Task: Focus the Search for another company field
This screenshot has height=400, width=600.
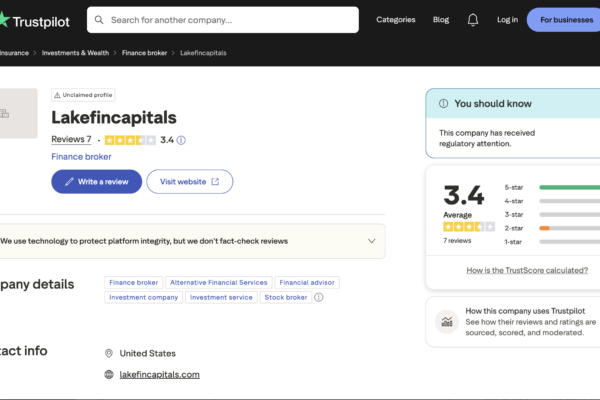Action: click(223, 20)
